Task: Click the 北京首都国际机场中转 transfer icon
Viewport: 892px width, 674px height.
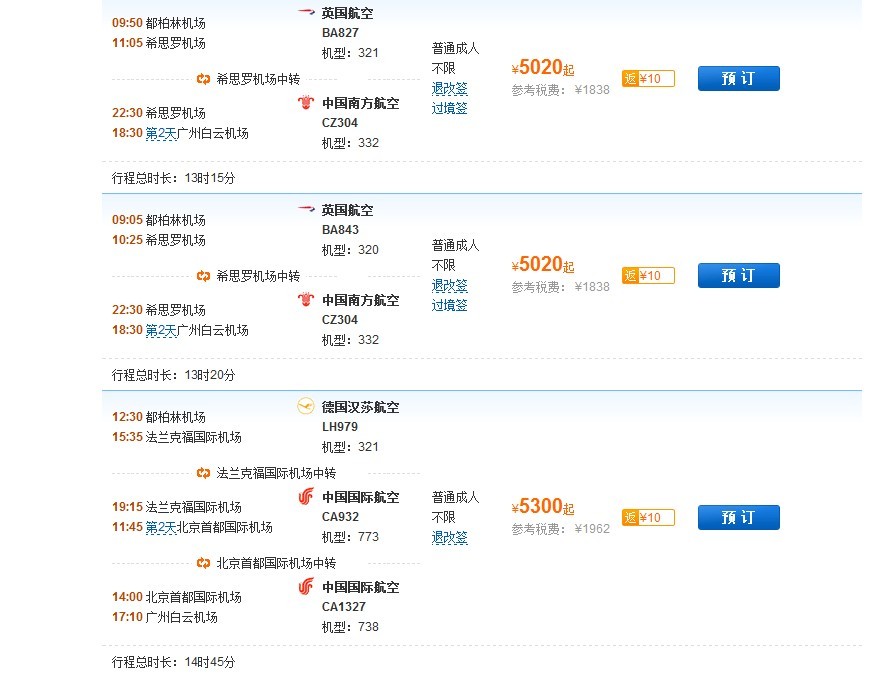Action: pos(203,563)
